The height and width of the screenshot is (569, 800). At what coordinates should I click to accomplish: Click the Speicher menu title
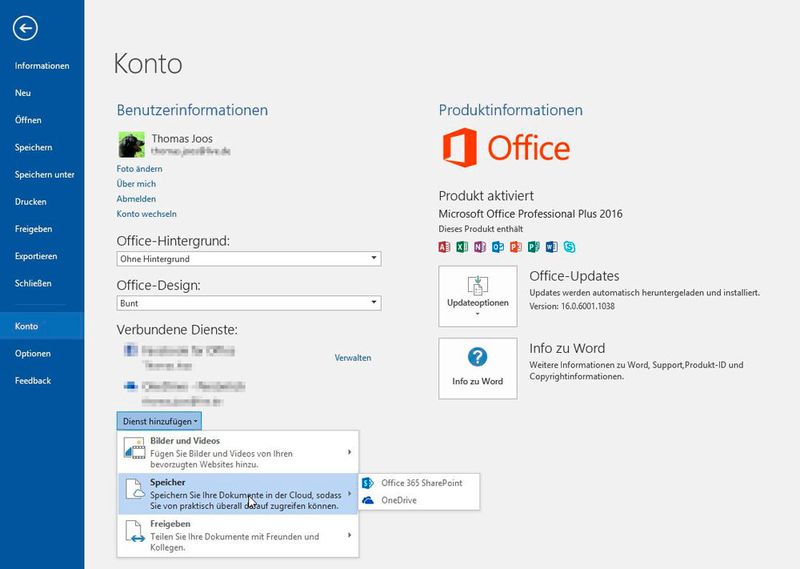coord(167,482)
